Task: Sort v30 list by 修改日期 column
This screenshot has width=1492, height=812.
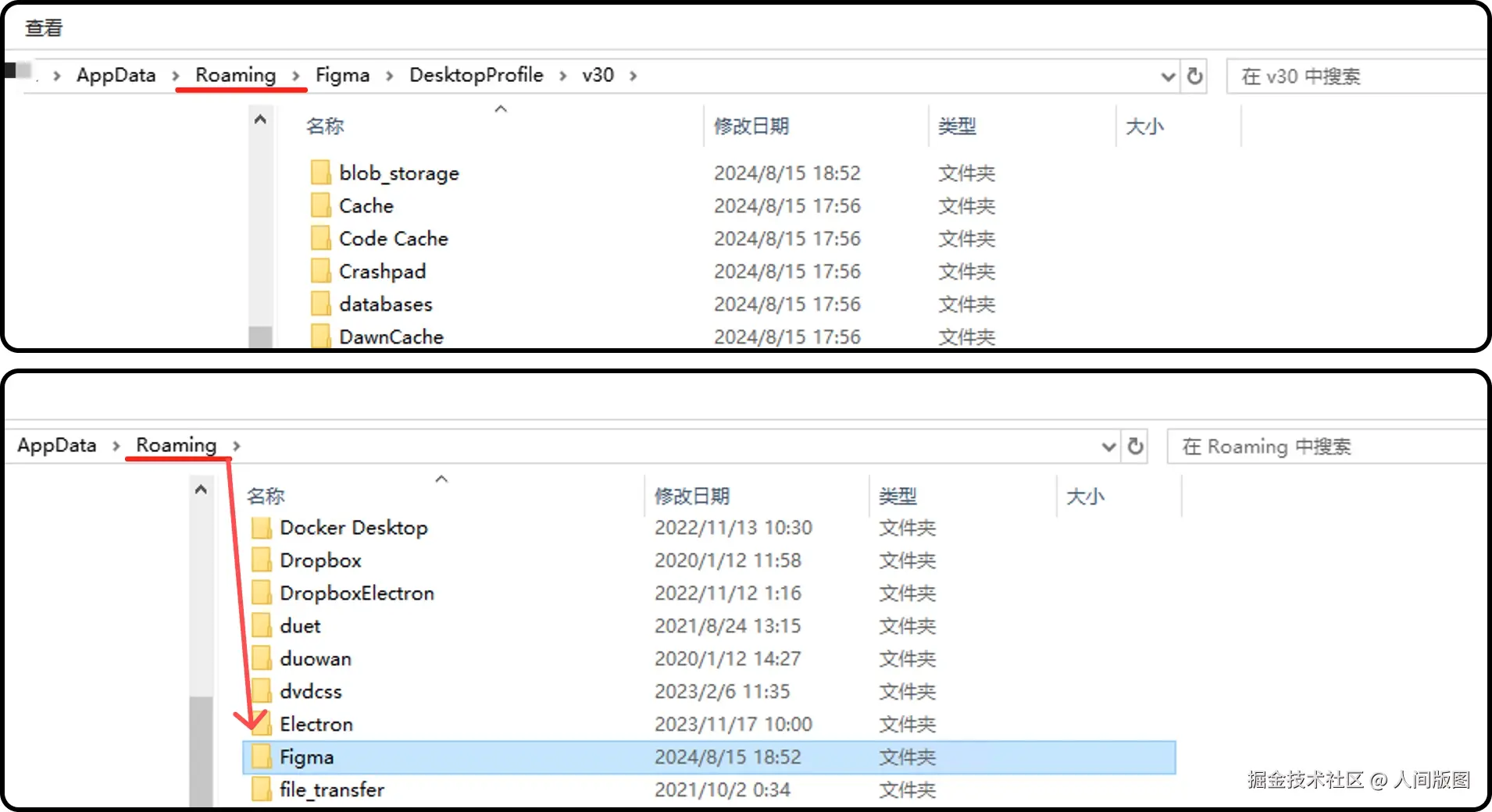Action: [x=751, y=126]
